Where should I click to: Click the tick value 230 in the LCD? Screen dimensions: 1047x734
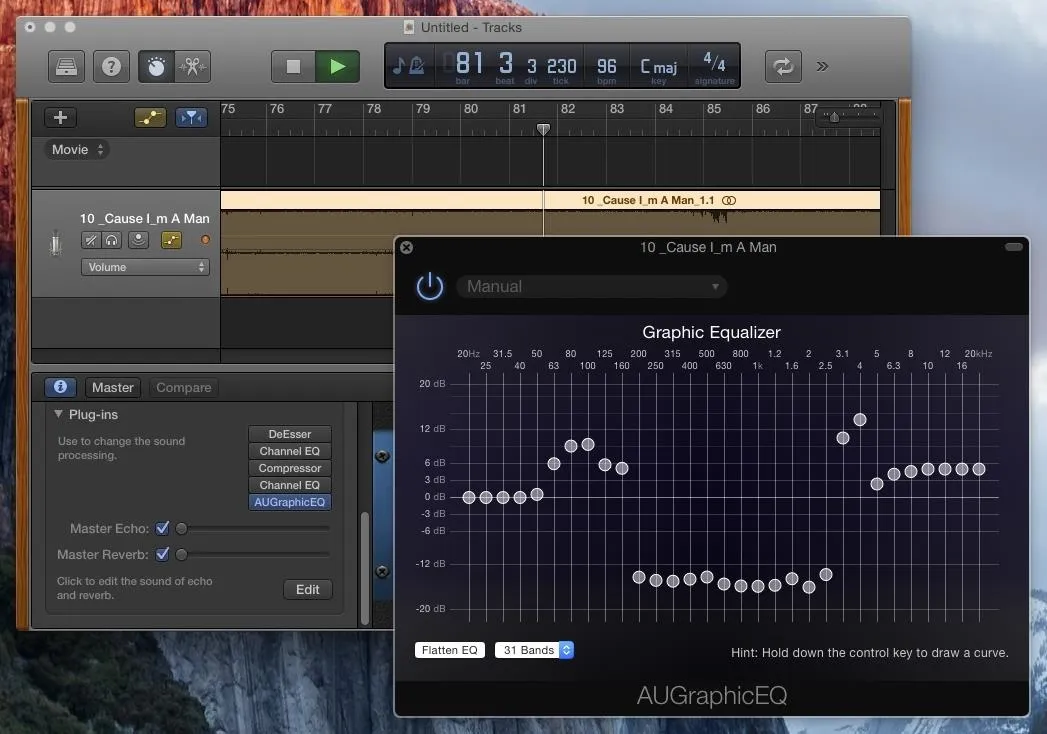point(562,66)
